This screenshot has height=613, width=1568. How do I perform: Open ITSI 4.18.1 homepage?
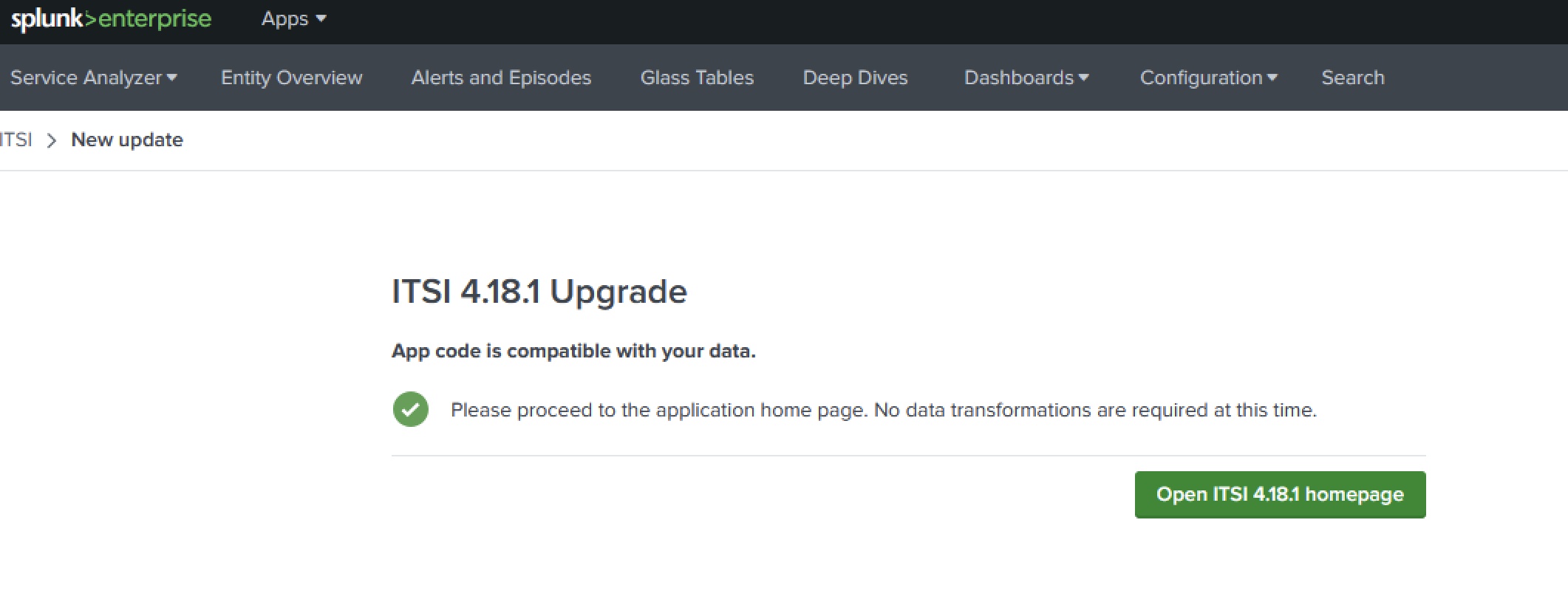(x=1281, y=494)
